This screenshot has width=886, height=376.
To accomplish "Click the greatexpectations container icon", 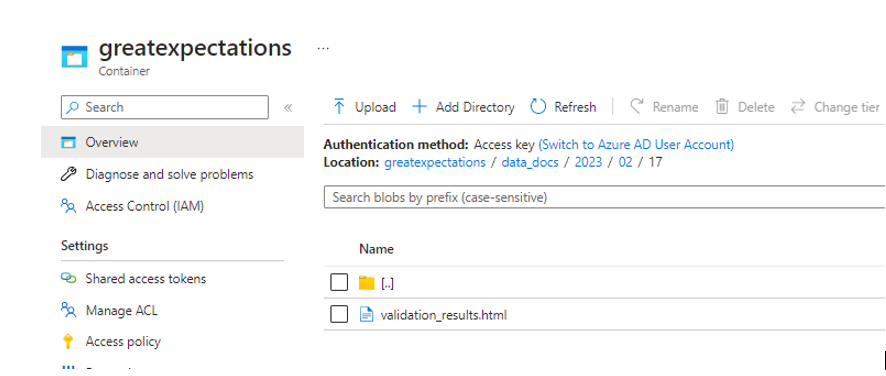I will coord(75,57).
